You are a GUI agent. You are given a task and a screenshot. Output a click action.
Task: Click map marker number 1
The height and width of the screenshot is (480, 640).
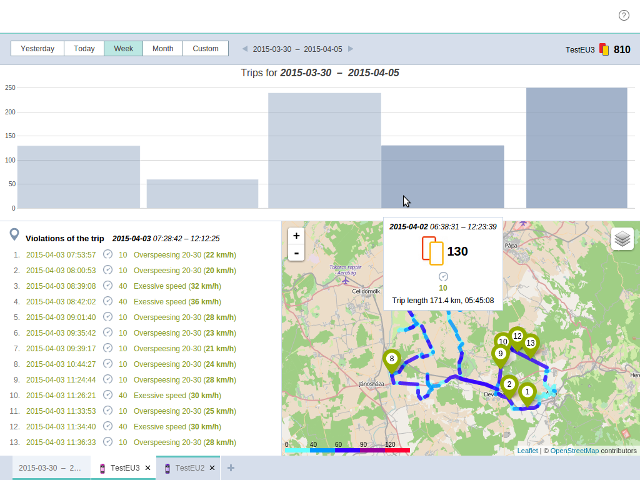point(527,394)
